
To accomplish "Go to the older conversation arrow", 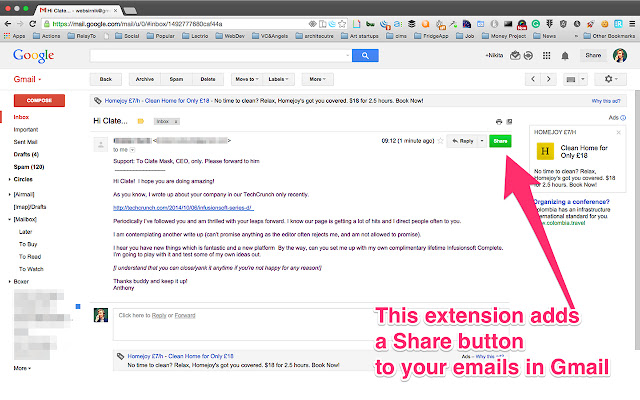I will coord(549,79).
